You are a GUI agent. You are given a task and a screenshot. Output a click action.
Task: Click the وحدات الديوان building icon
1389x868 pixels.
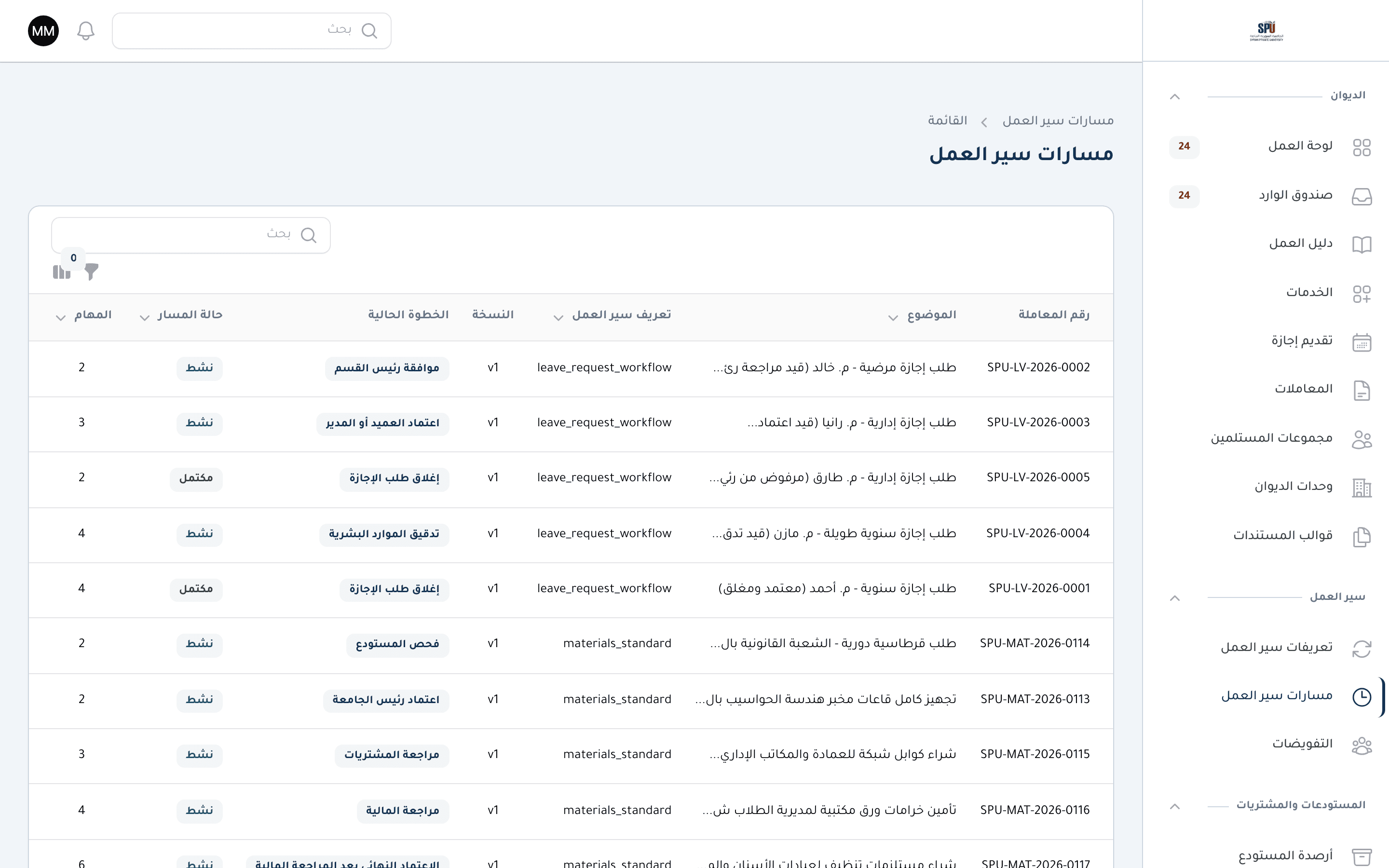[1362, 488]
